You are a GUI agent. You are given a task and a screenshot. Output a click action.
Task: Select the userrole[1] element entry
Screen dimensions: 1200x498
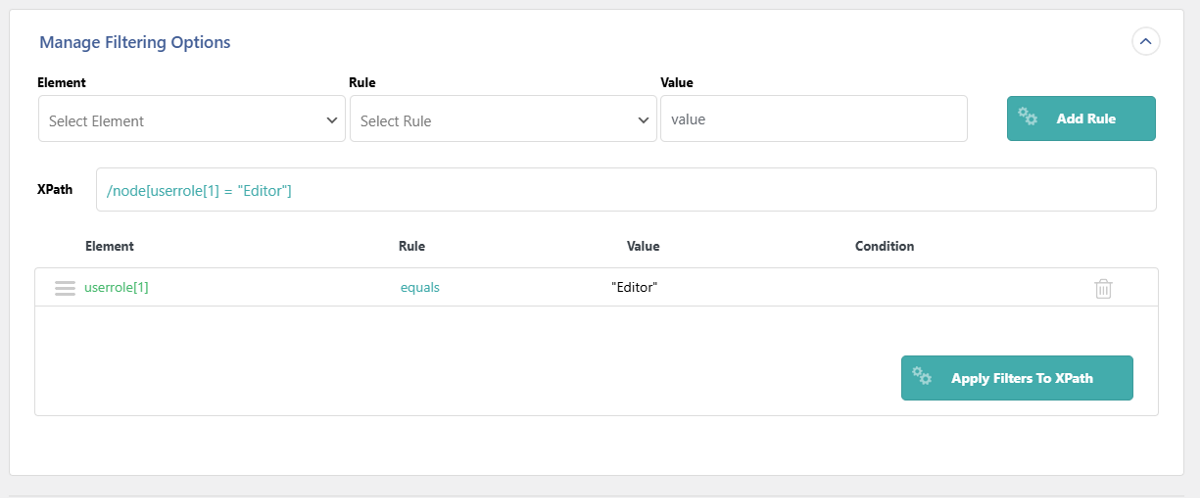(x=117, y=288)
